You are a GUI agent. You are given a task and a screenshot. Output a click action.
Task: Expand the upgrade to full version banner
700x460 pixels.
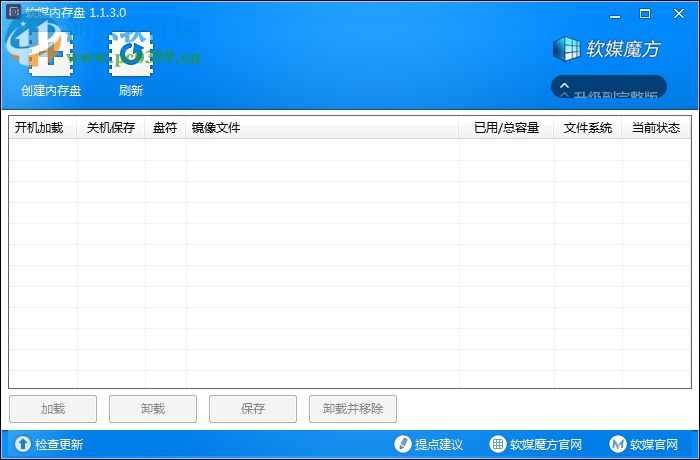pos(609,87)
